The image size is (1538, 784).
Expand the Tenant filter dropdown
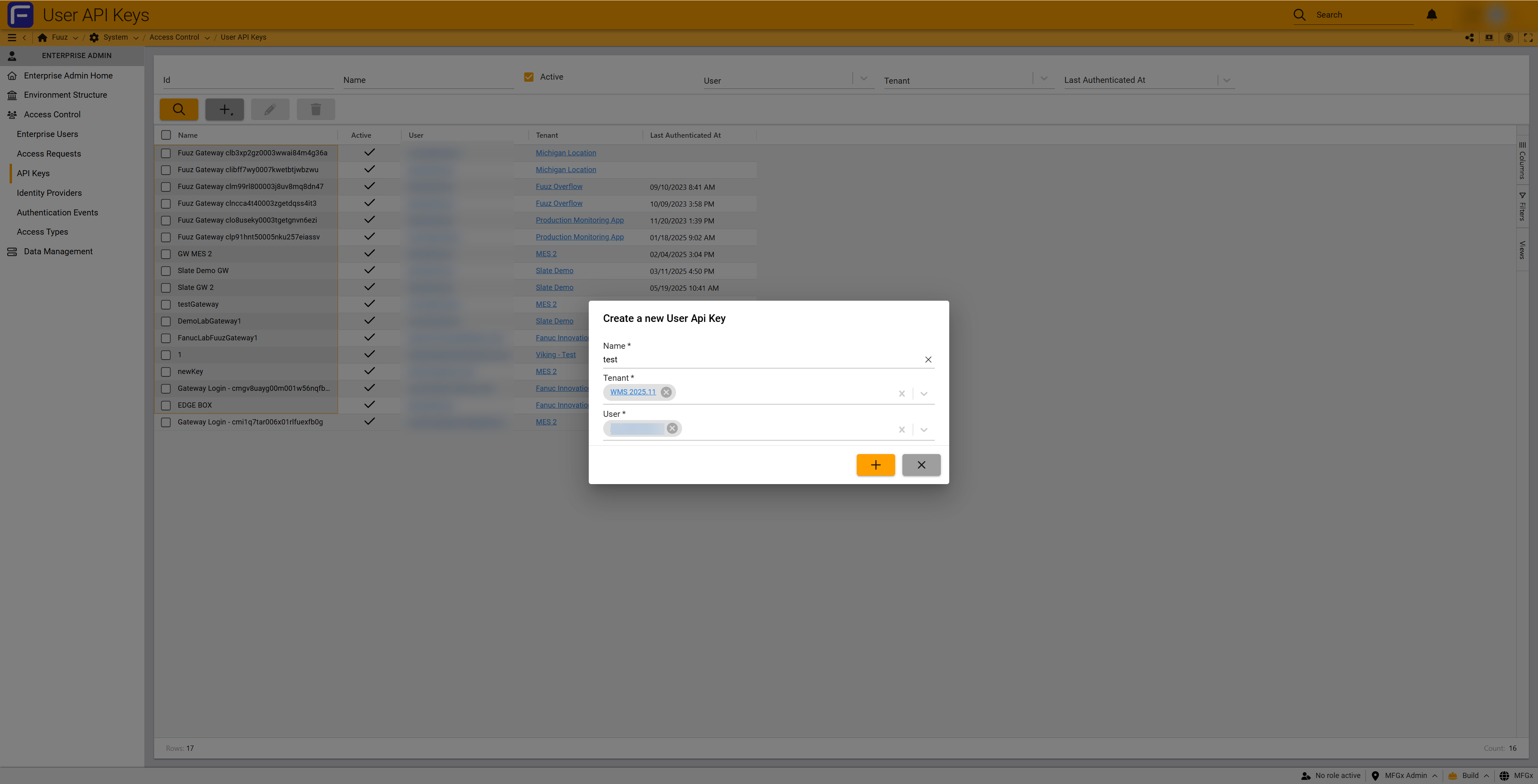[1044, 79]
